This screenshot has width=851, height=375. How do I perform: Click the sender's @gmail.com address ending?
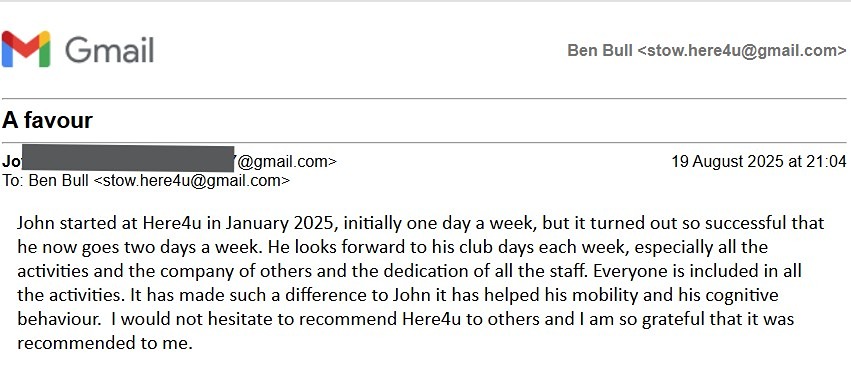click(286, 162)
